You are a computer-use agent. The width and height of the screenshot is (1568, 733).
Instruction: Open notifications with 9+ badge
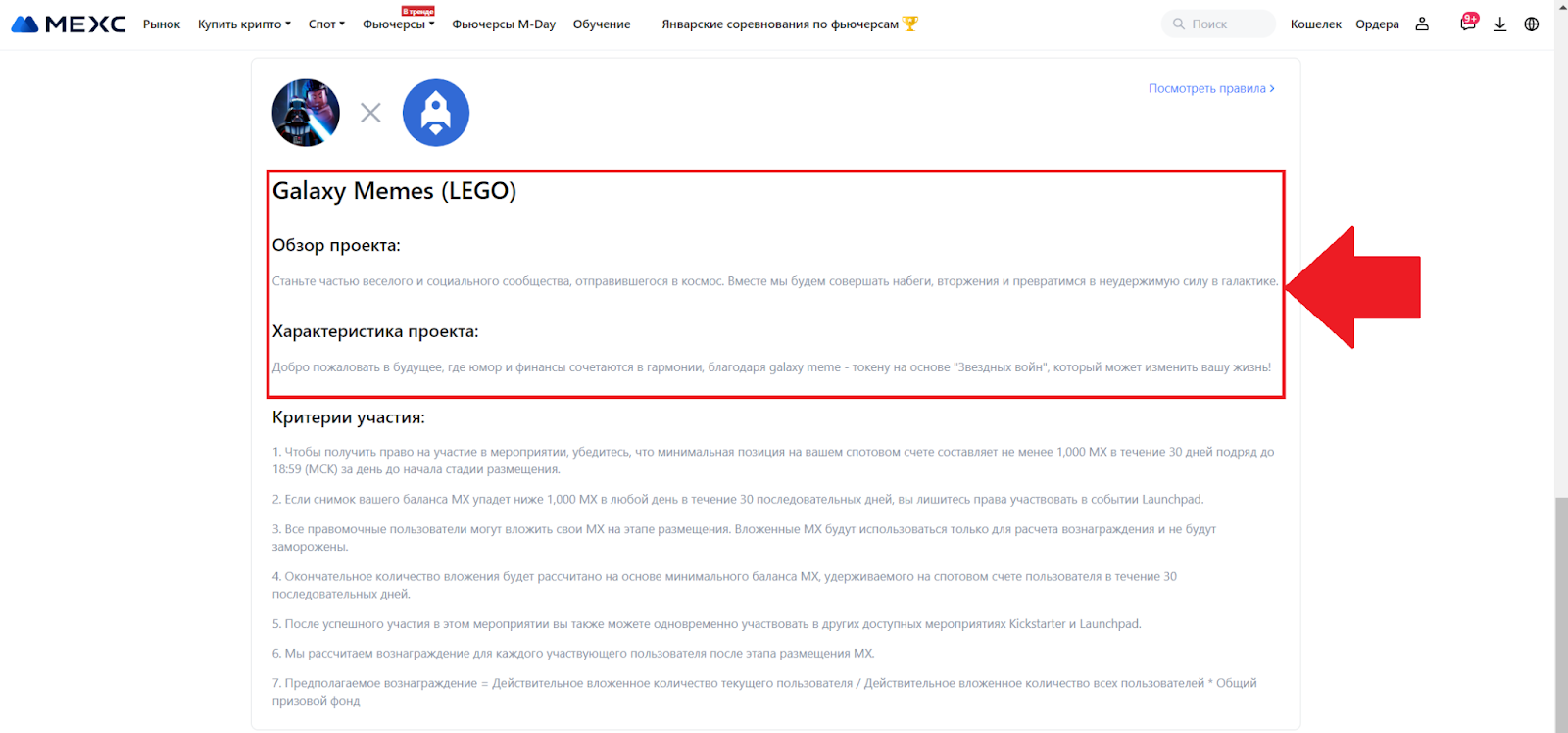click(x=1468, y=23)
